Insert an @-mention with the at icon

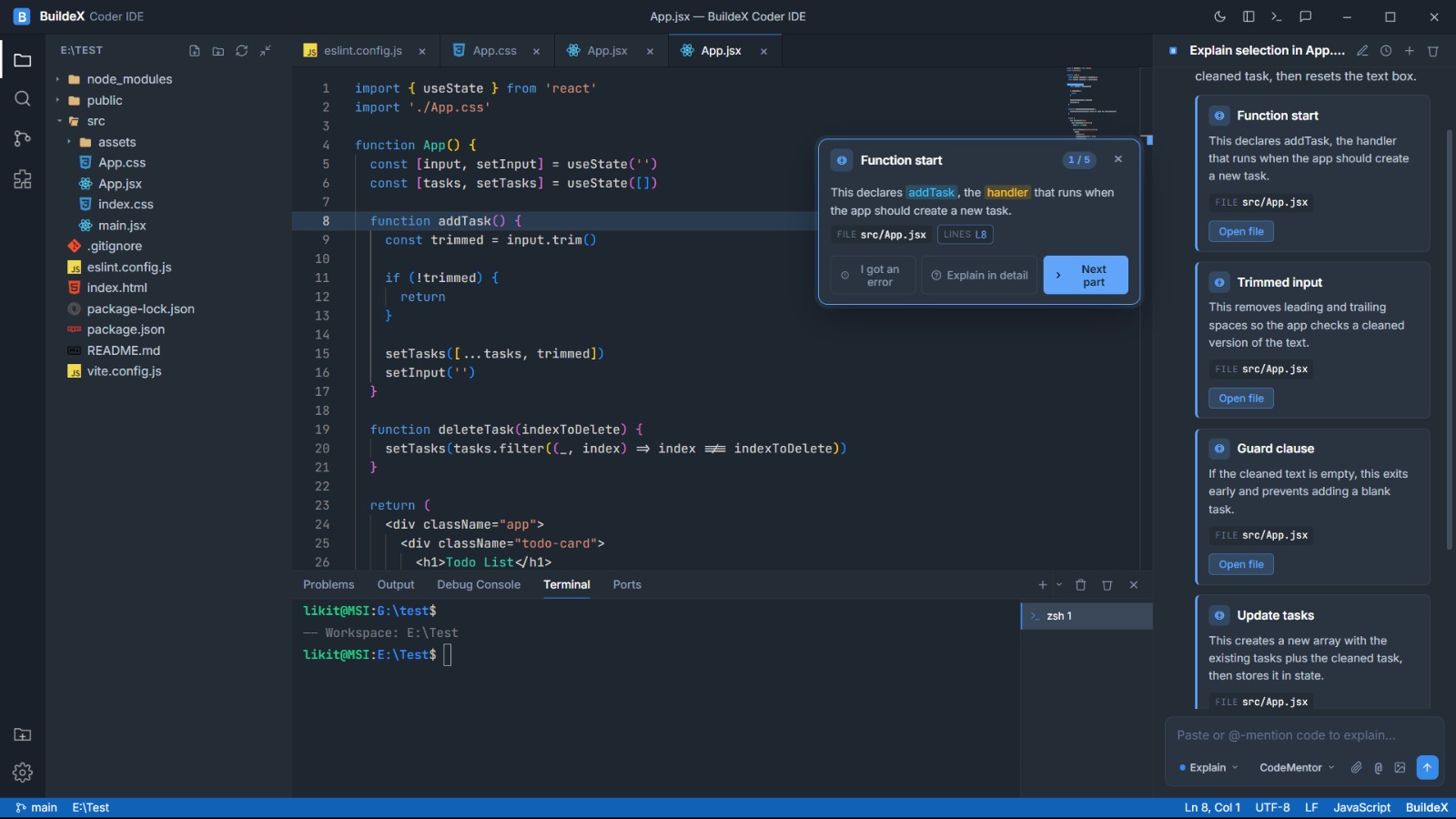1379,768
